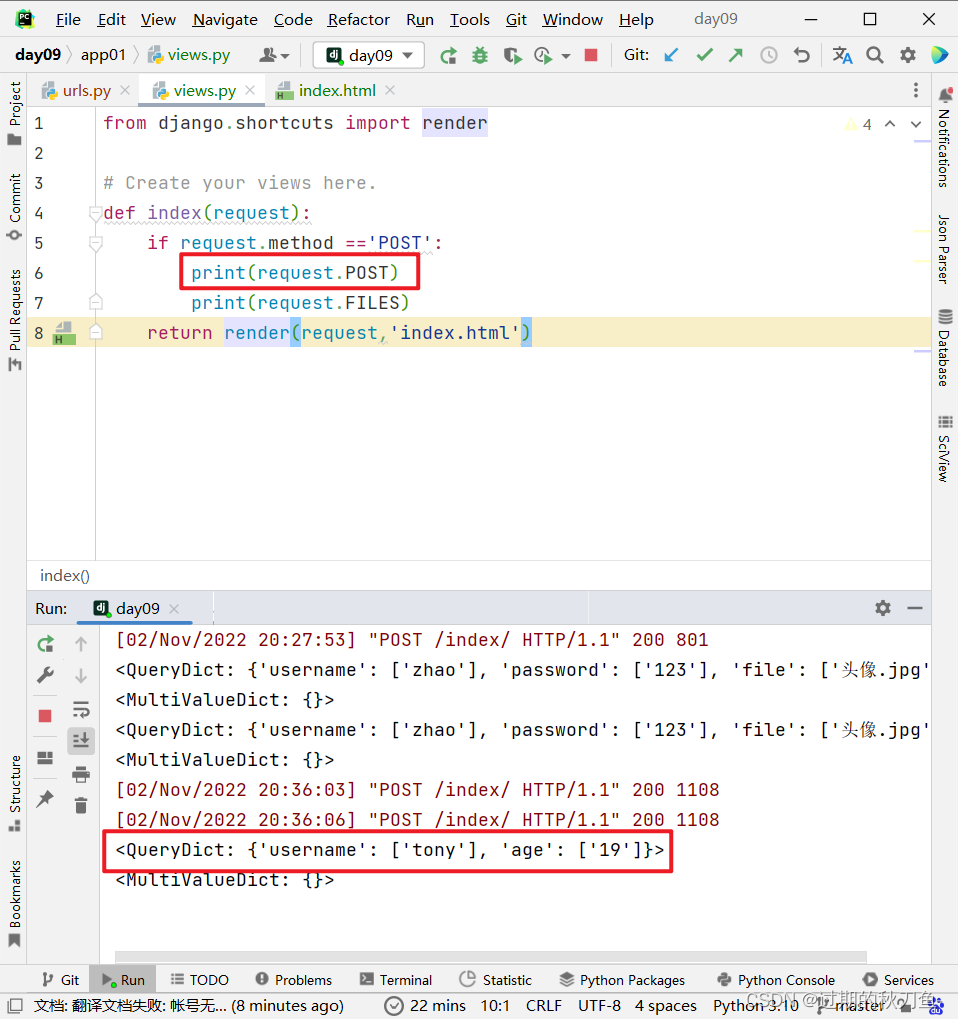The height and width of the screenshot is (1019, 958).
Task: Open Search Everywhere magnifier
Action: [x=875, y=55]
